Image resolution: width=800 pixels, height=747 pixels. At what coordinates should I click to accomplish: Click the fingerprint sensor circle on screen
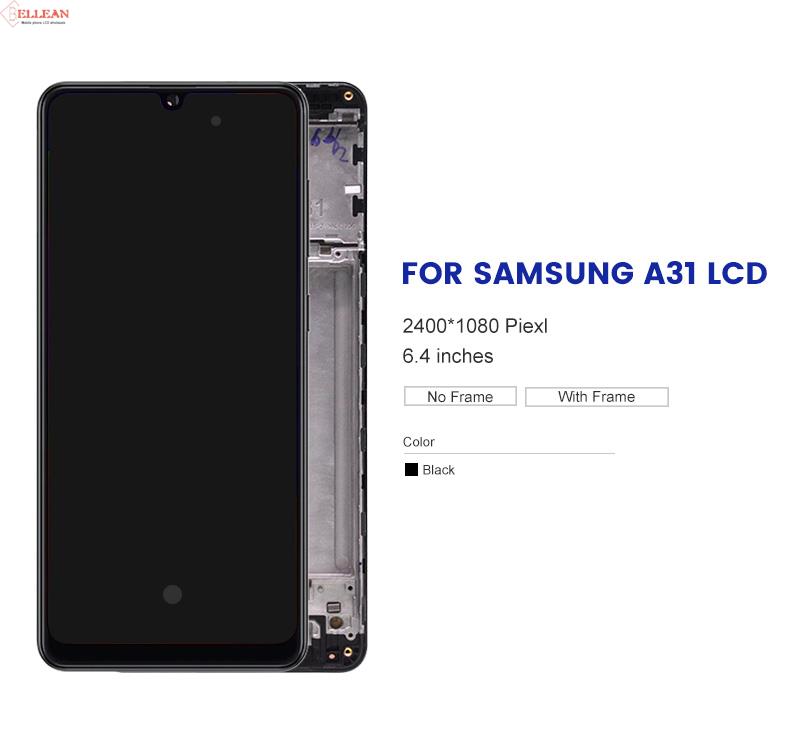[172, 594]
